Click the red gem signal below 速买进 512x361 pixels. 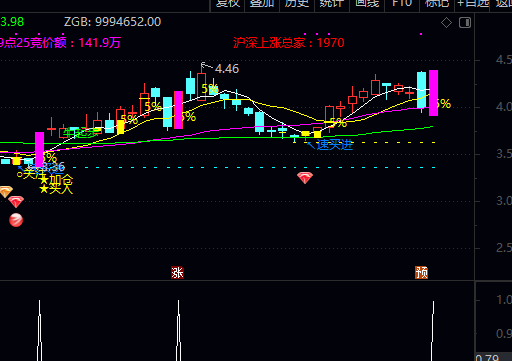click(305, 178)
